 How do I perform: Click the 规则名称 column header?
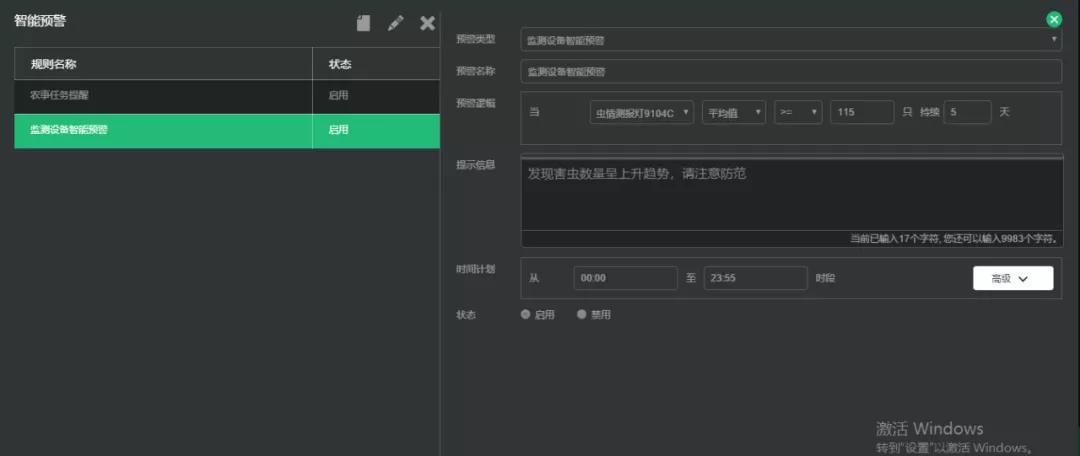click(163, 64)
